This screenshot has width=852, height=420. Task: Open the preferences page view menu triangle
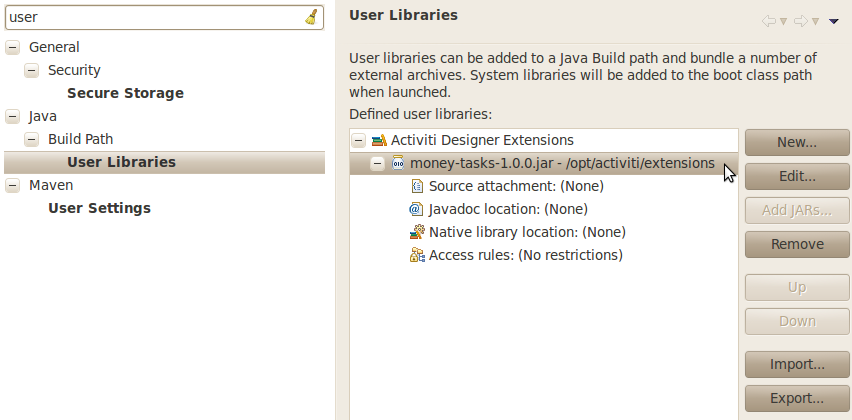click(x=834, y=22)
